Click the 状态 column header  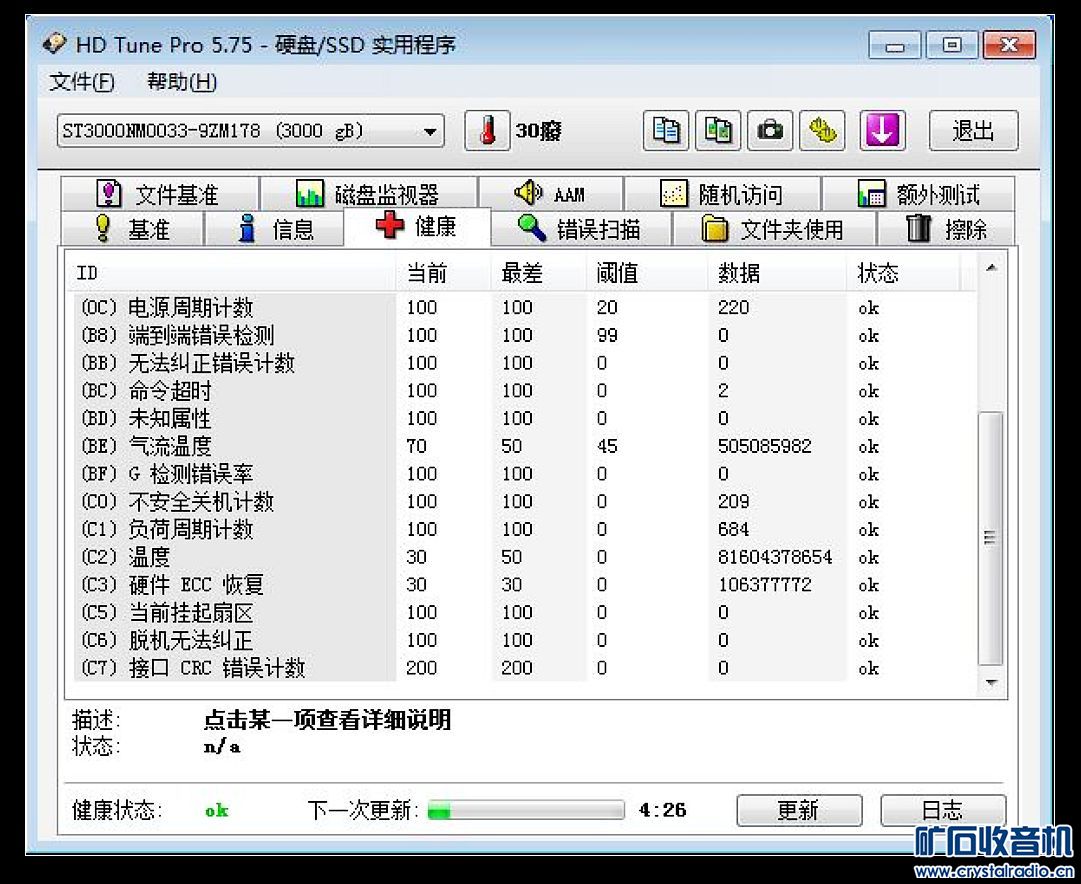tap(903, 273)
